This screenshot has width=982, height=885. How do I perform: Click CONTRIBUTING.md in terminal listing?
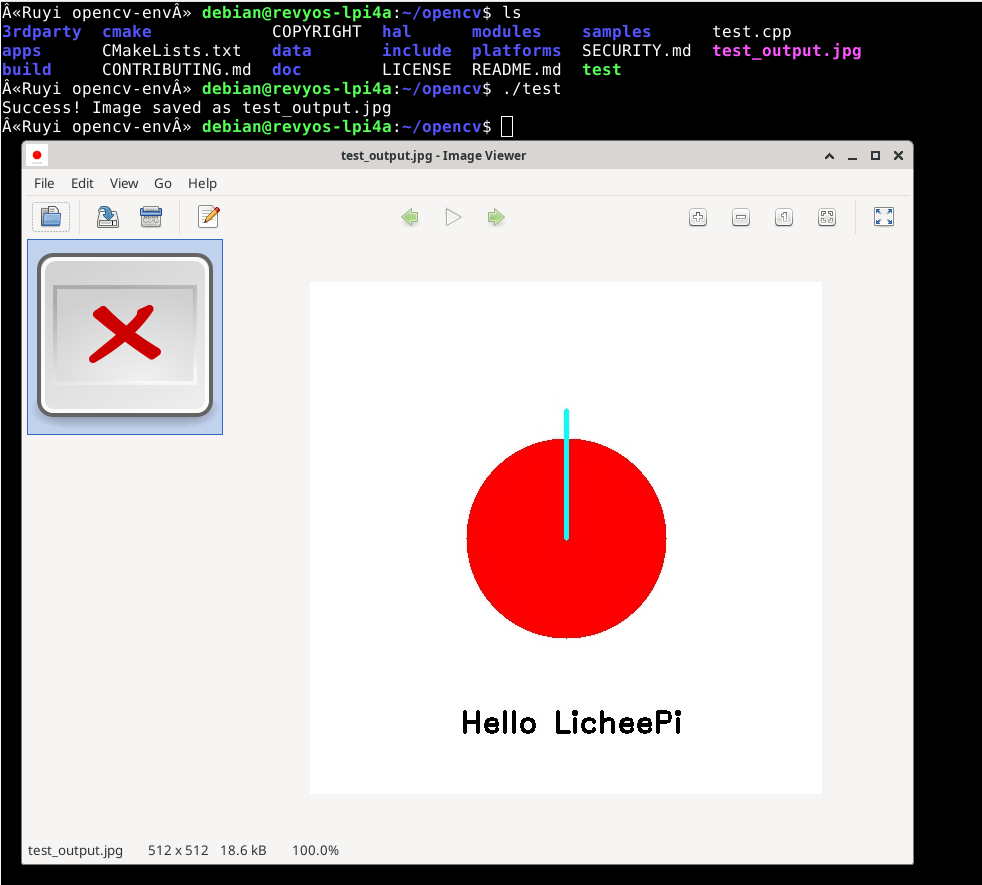coord(177,70)
